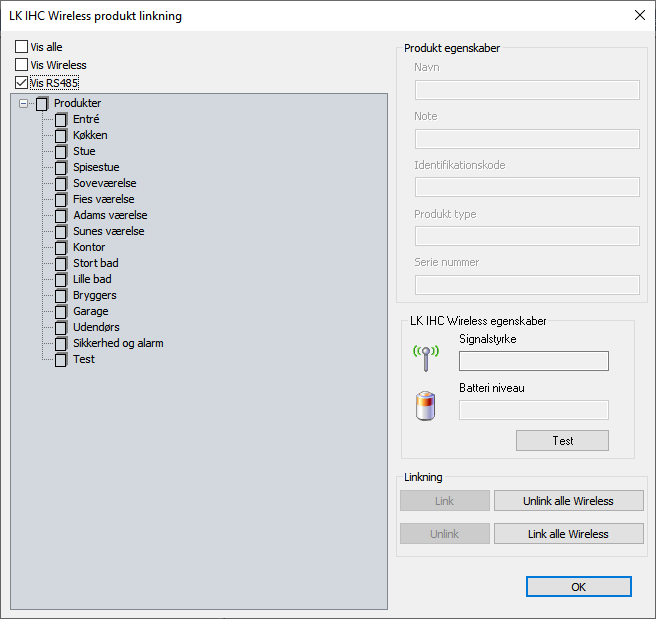Tick the checkbox beside Fies værelse

click(61, 200)
